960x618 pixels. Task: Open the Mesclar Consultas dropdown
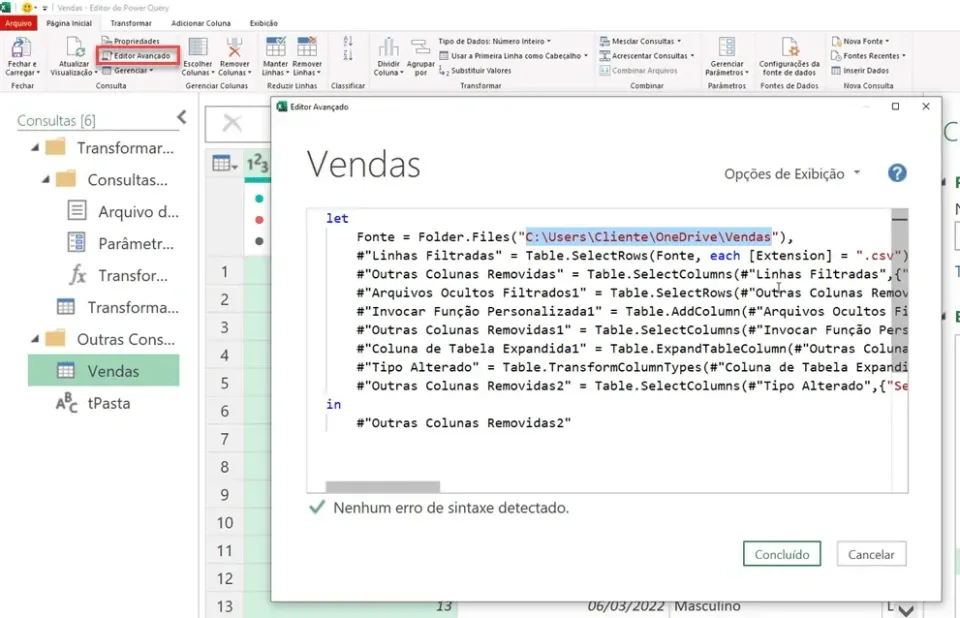pos(640,41)
